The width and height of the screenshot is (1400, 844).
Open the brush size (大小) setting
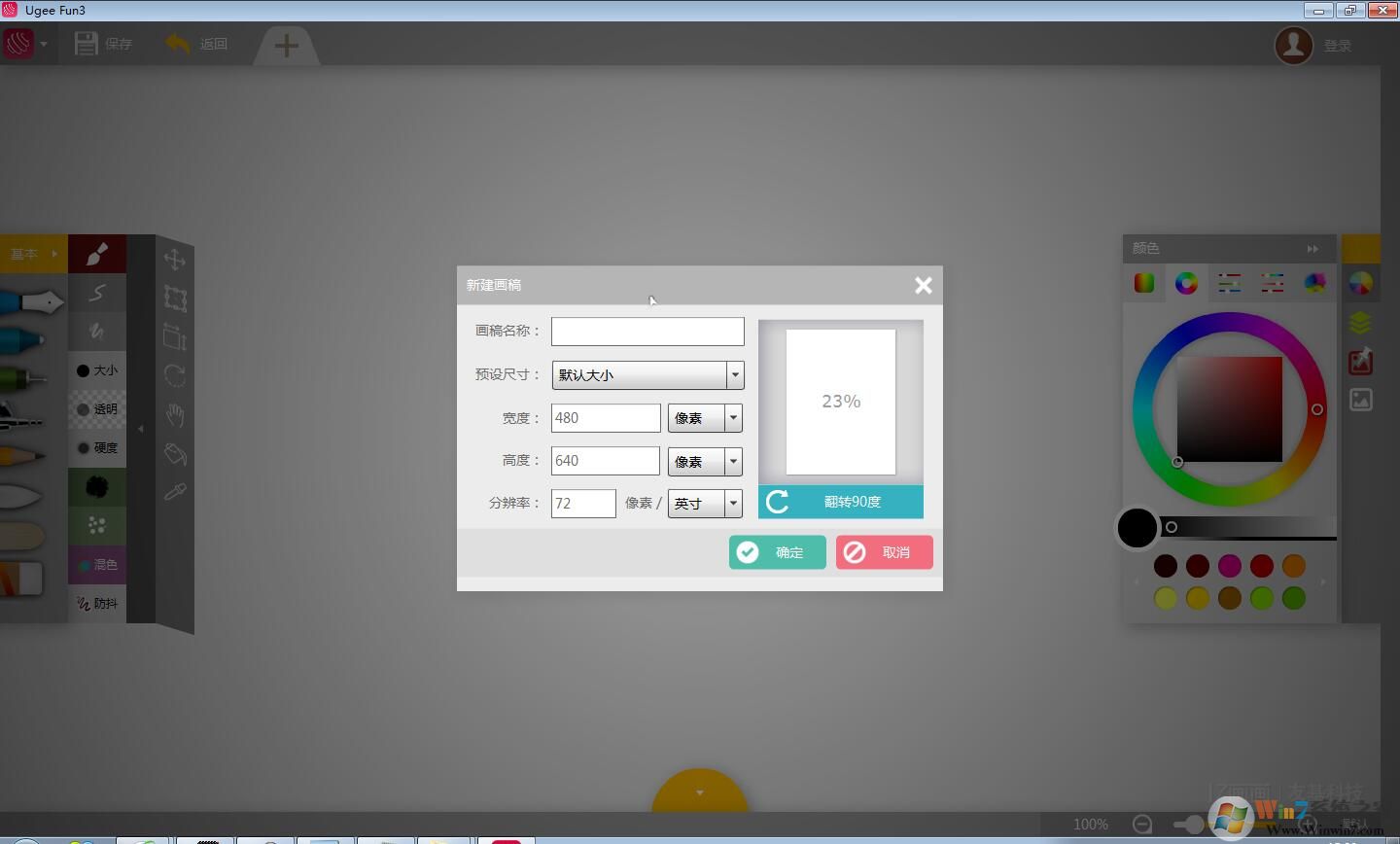click(97, 370)
